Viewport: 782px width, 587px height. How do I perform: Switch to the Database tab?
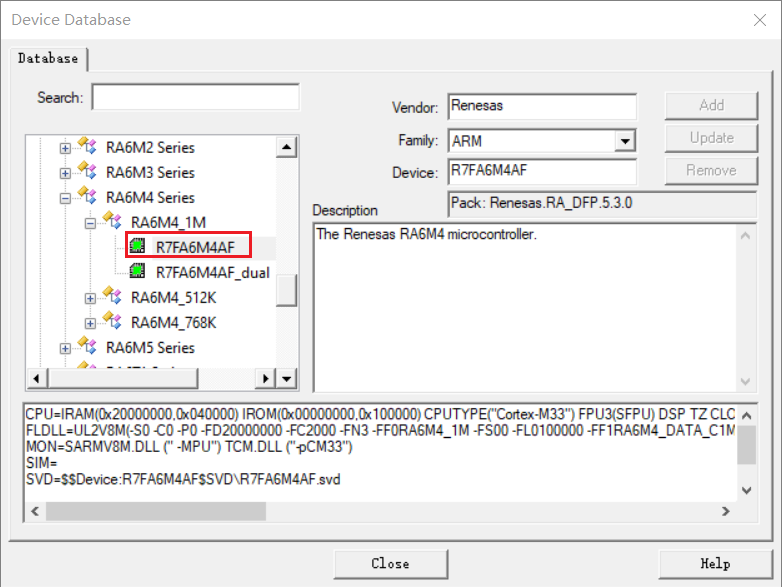click(x=48, y=59)
